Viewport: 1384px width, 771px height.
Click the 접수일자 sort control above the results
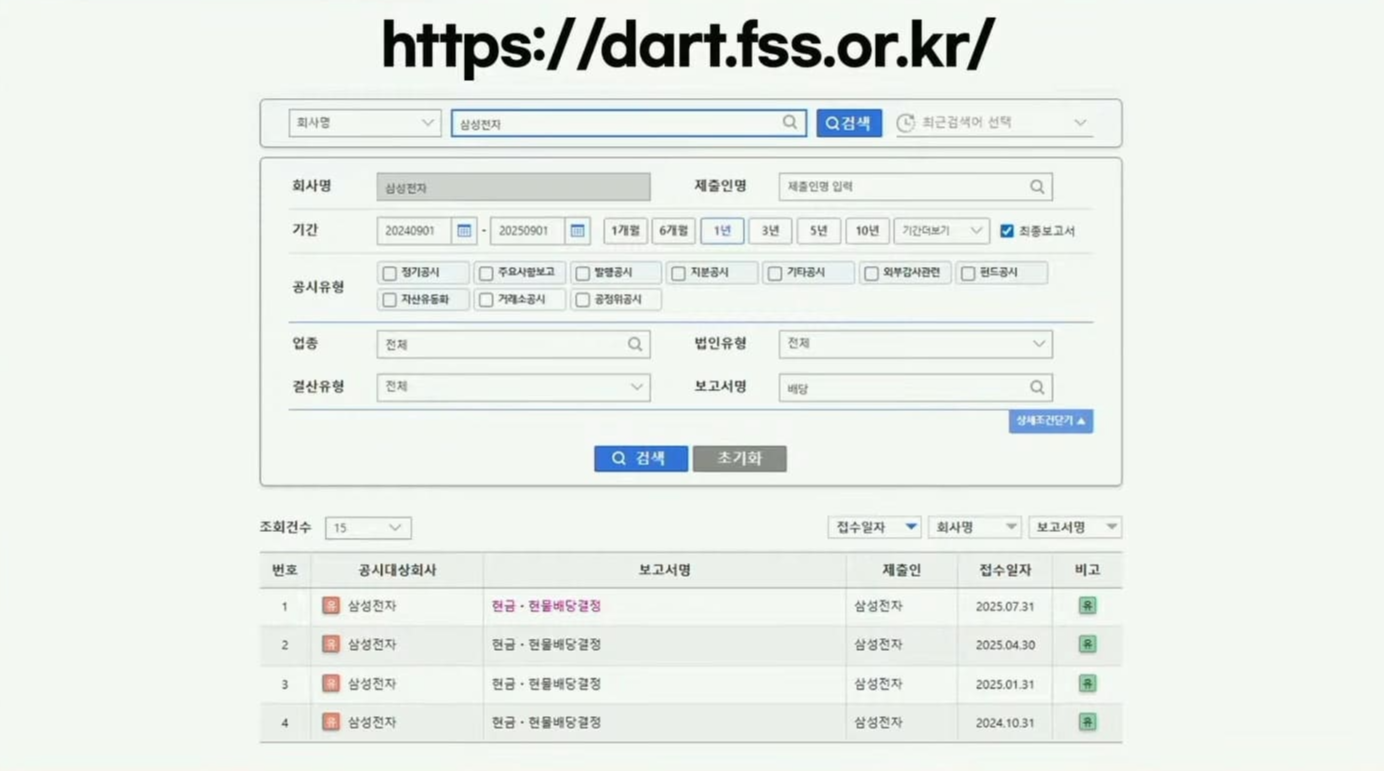tap(874, 526)
